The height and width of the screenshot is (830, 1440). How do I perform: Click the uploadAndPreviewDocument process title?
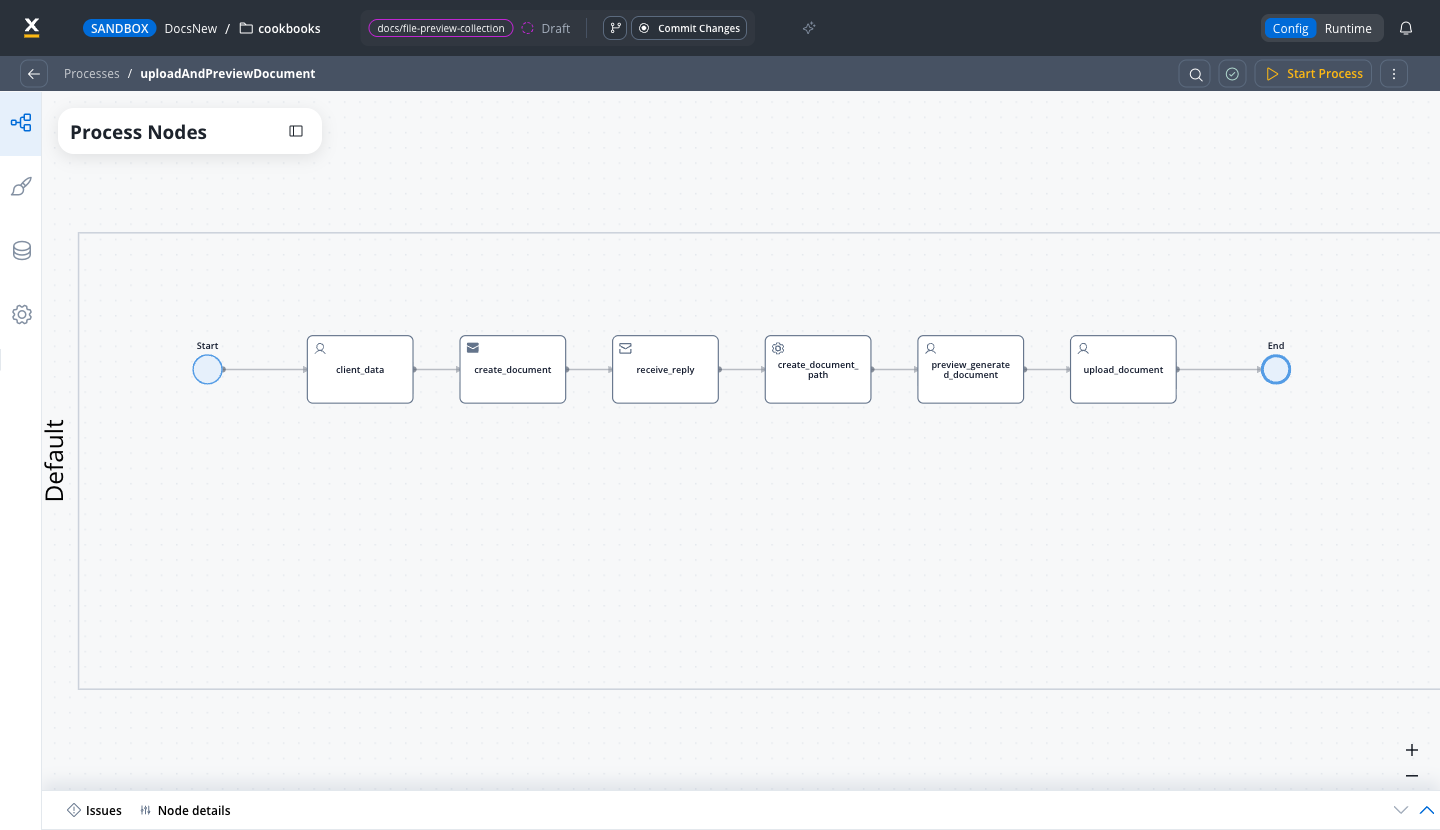tap(228, 73)
